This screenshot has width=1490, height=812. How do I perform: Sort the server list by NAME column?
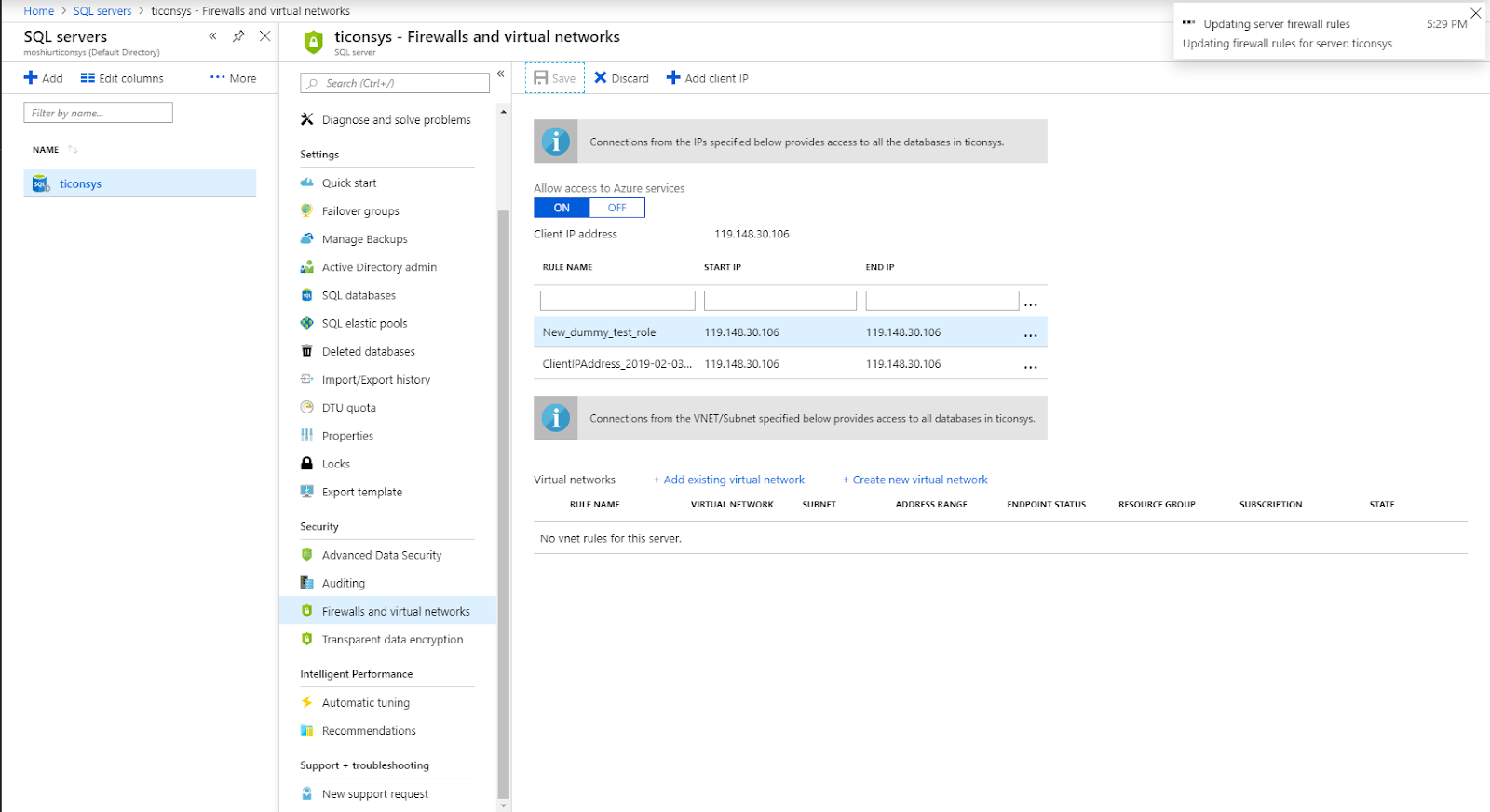tap(55, 149)
